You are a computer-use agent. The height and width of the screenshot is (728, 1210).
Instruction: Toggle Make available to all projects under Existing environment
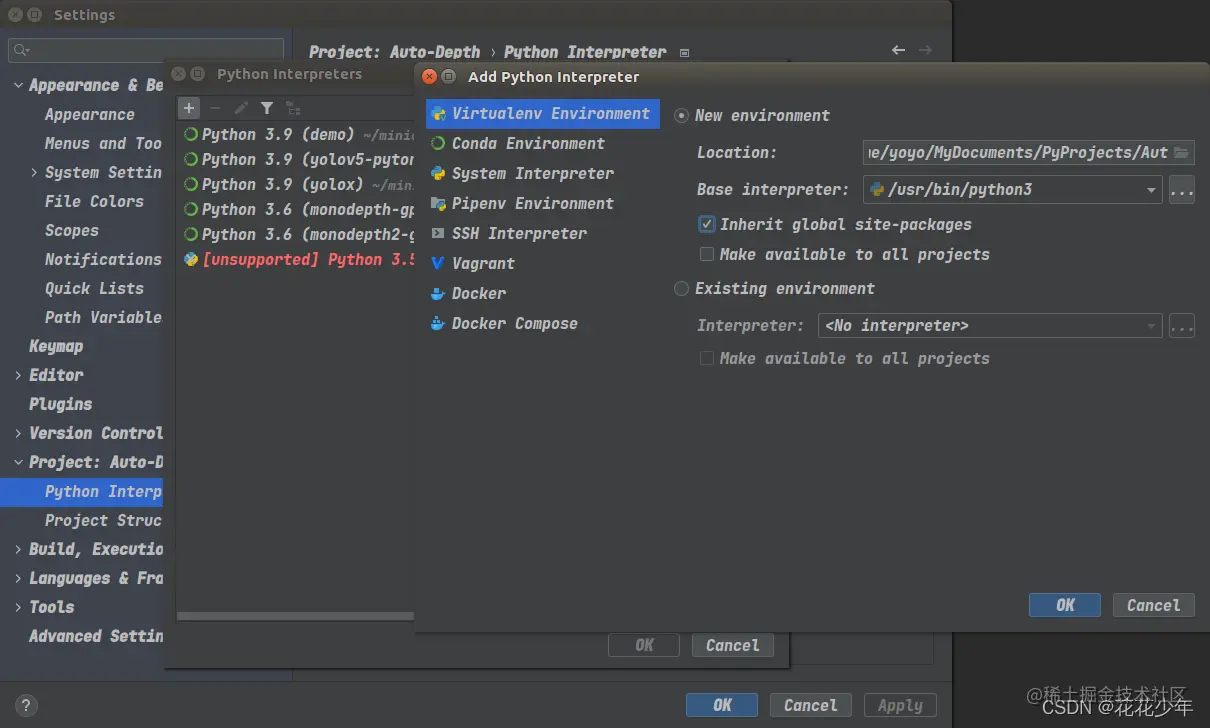707,358
